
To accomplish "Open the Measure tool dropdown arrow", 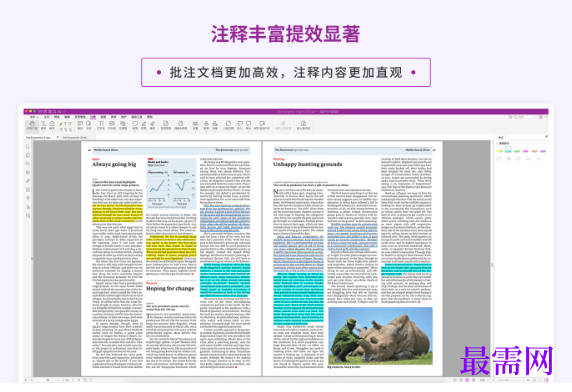I will (196, 131).
